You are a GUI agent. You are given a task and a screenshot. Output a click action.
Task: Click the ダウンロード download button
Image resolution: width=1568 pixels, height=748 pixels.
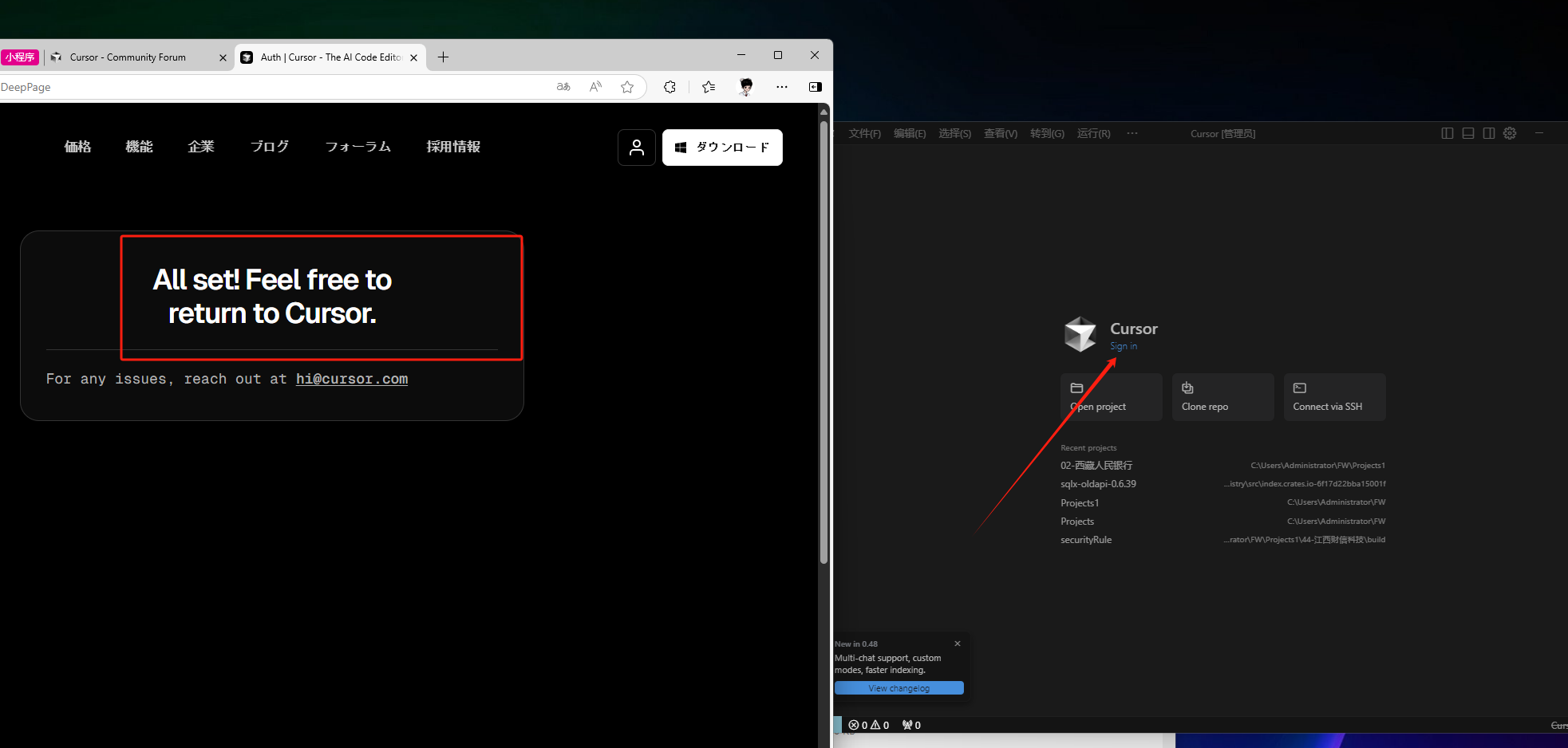(722, 148)
